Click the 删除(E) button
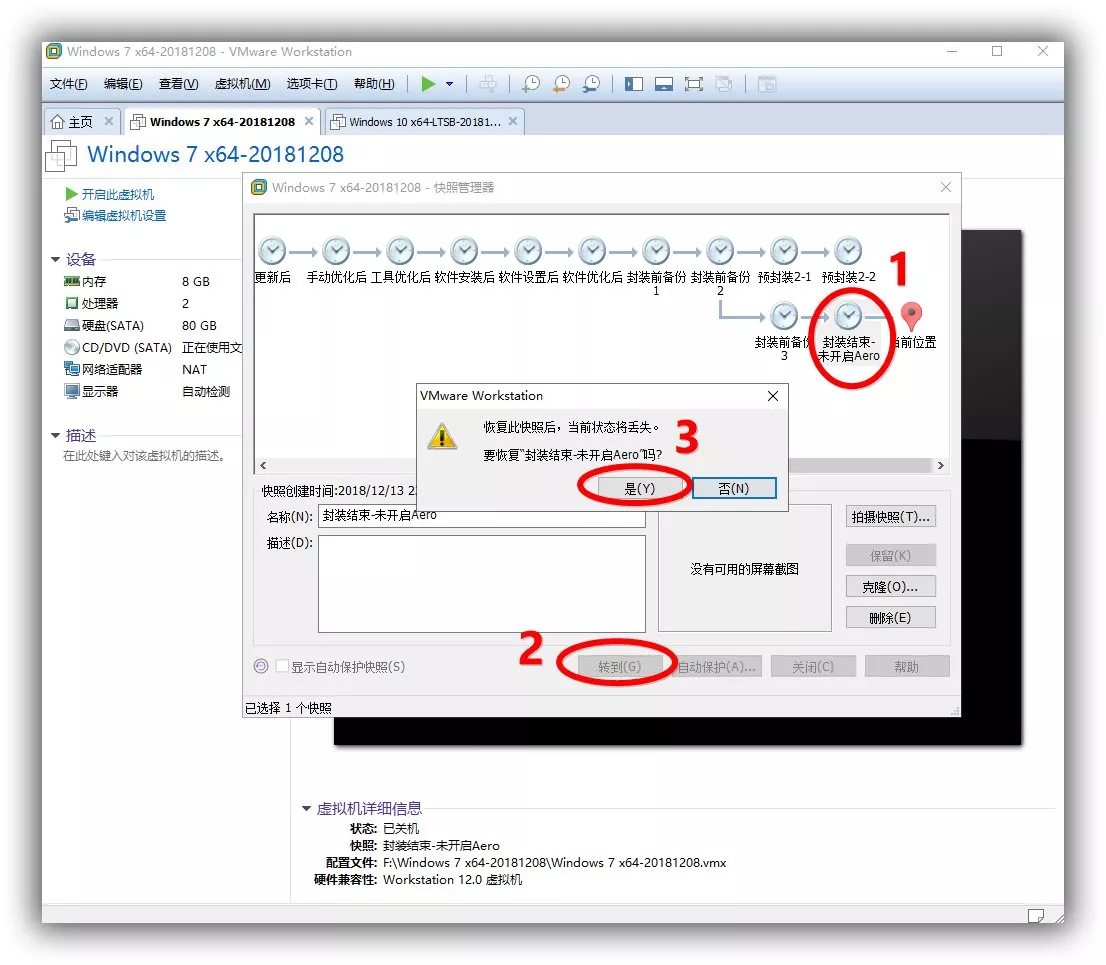This screenshot has height=965, width=1106. [891, 618]
